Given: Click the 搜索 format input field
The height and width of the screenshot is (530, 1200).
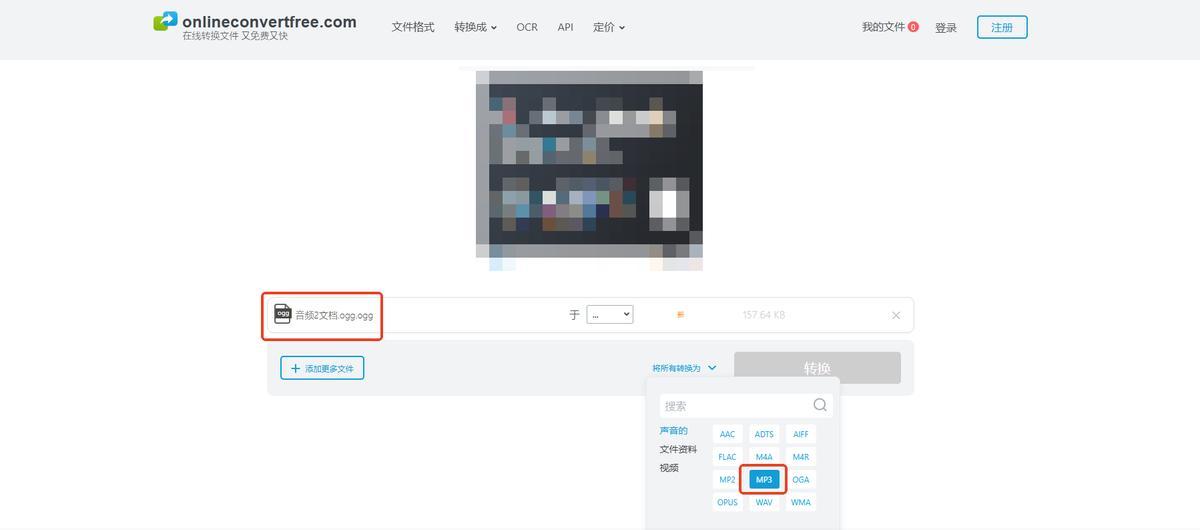Looking at the screenshot, I should pyautogui.click(x=735, y=405).
